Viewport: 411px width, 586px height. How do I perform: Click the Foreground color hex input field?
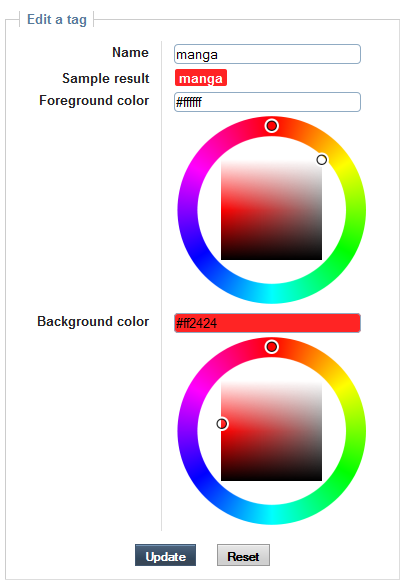(267, 102)
